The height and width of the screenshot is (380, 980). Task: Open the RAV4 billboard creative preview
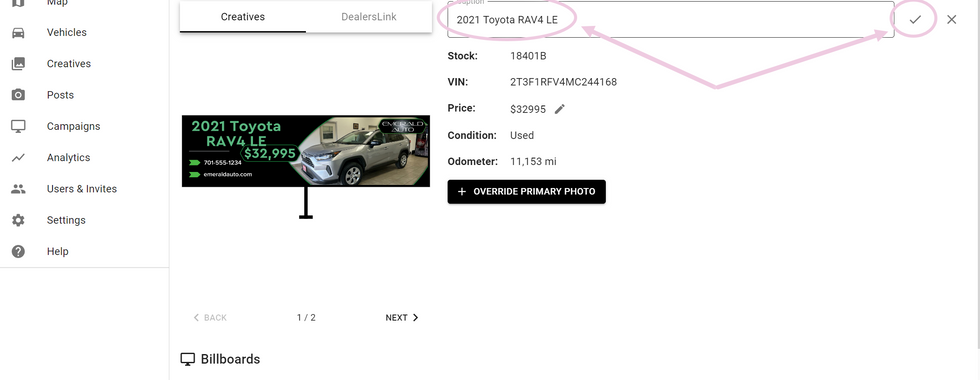pyautogui.click(x=306, y=151)
